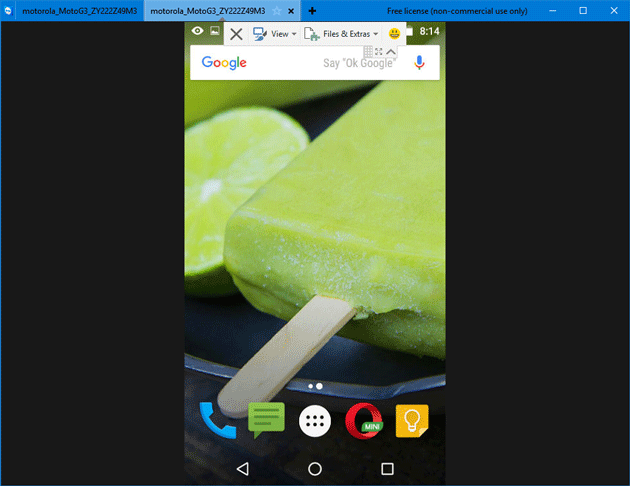Screen dimensions: 630x486
Task: Launch Opera Mini browser
Action: pyautogui.click(x=364, y=421)
